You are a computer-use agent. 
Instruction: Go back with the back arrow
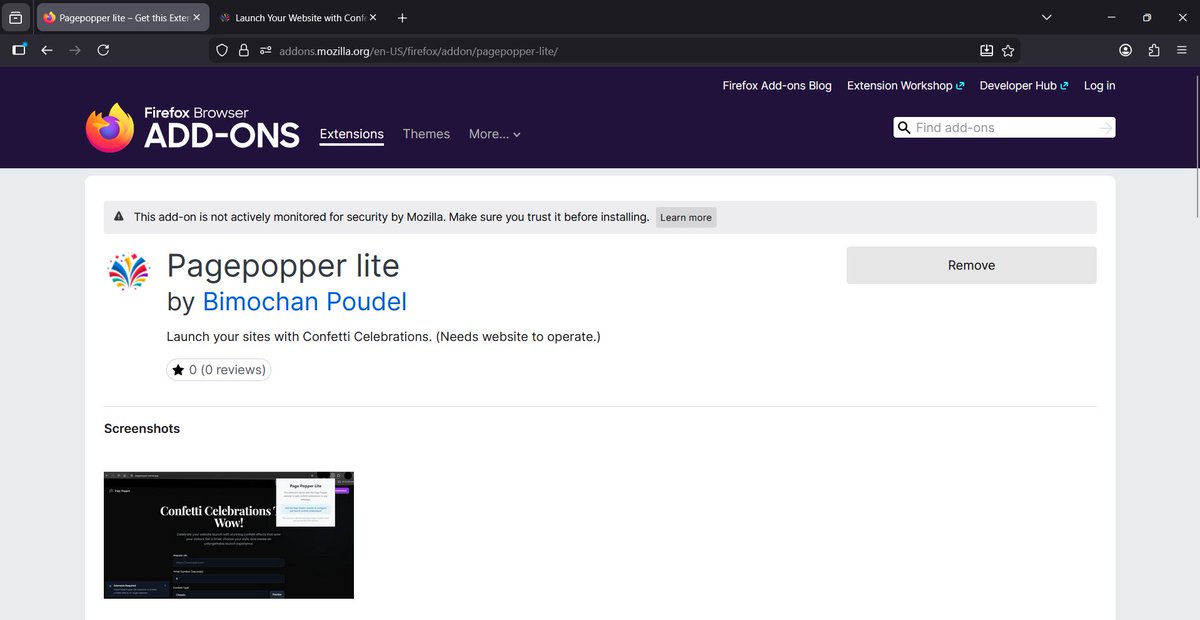[47, 50]
